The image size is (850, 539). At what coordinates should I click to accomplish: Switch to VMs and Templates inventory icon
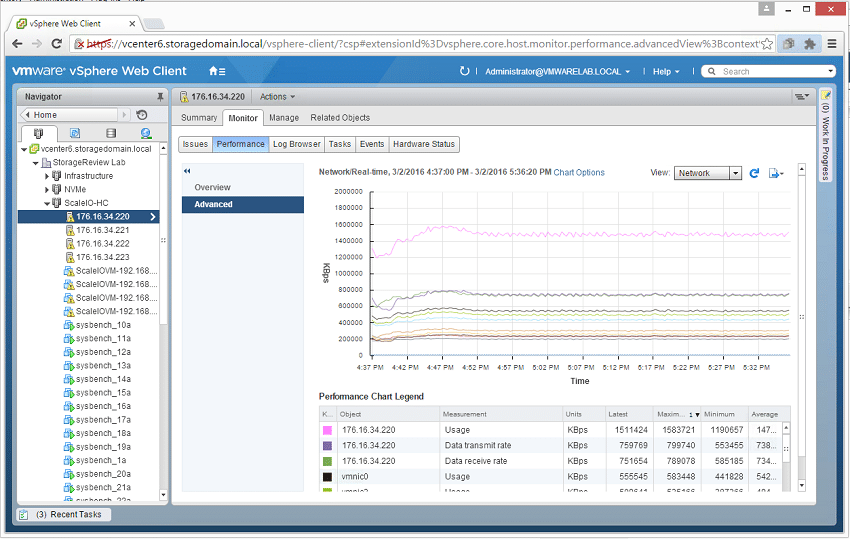pyautogui.click(x=75, y=133)
